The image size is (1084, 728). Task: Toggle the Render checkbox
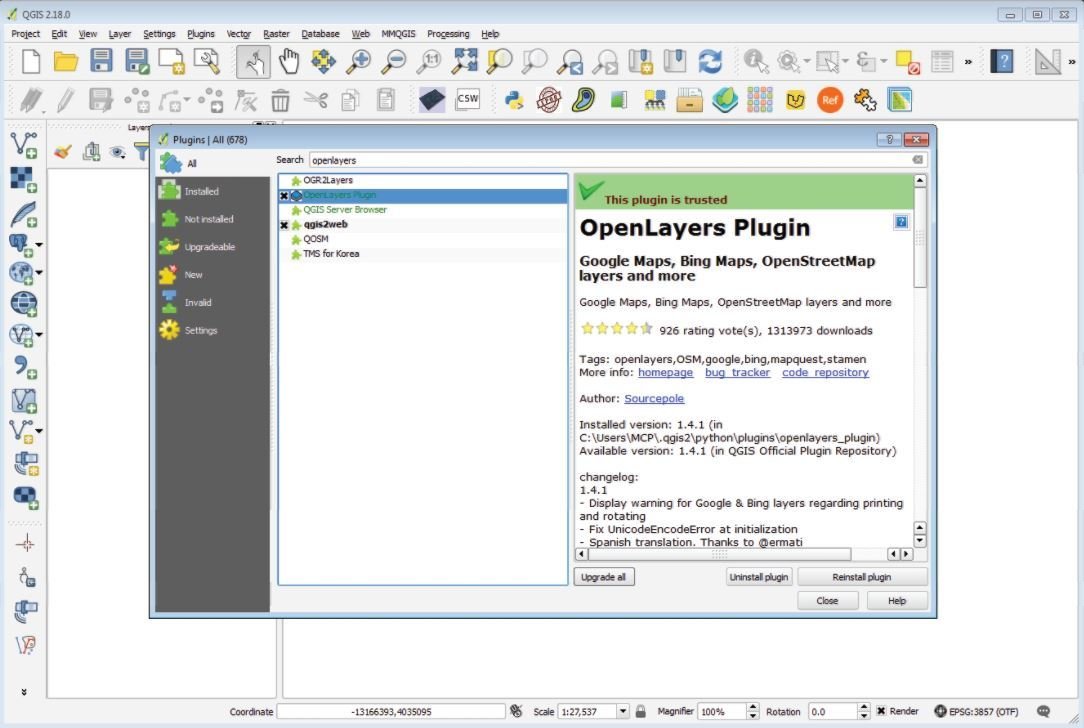point(881,711)
